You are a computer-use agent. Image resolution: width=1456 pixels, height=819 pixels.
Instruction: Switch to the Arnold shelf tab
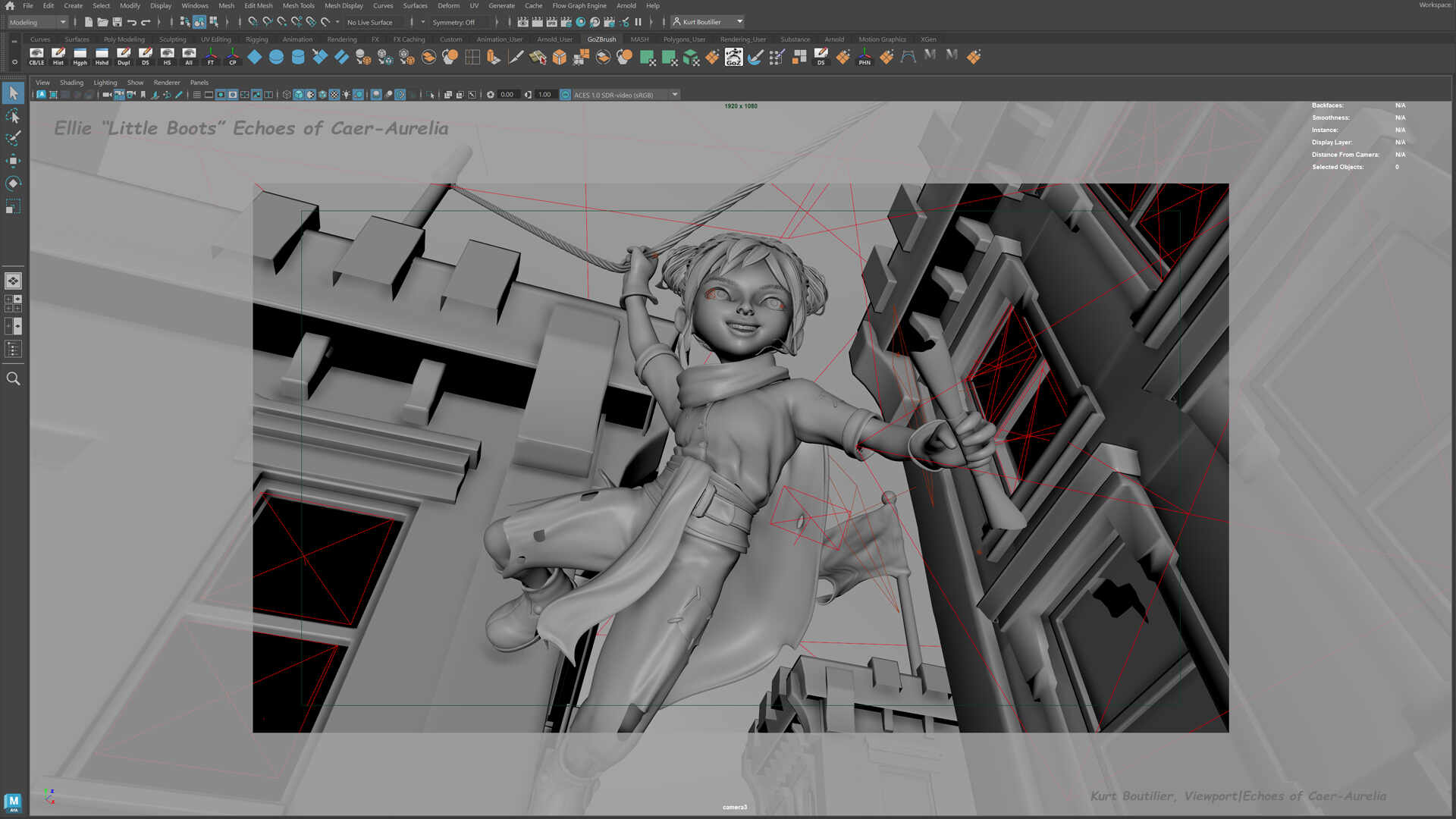(x=834, y=39)
